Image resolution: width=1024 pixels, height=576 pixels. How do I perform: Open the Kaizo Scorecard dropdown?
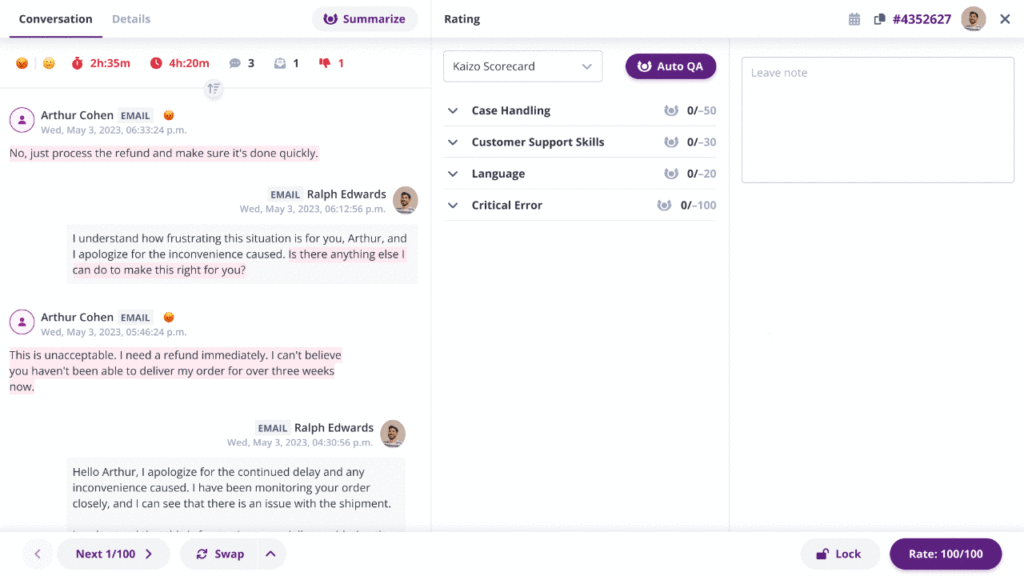(x=522, y=66)
